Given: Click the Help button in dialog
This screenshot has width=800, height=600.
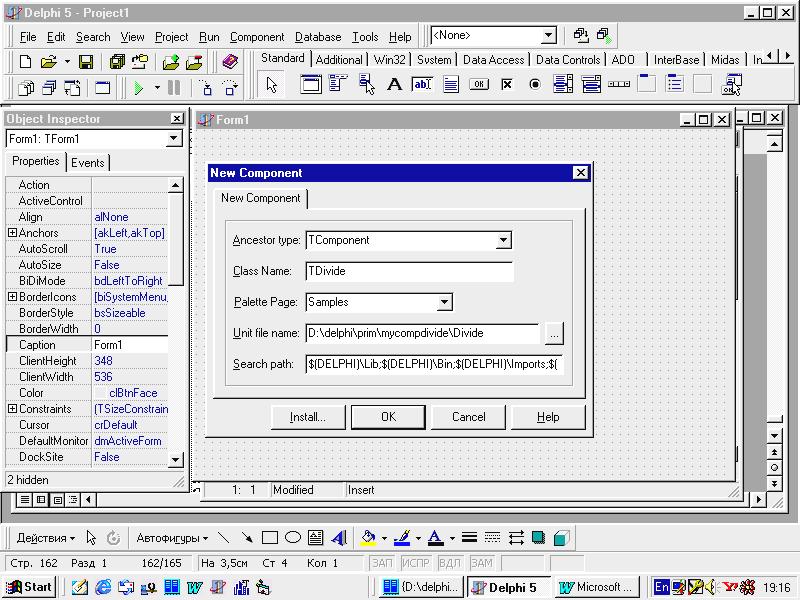Looking at the screenshot, I should coord(548,417).
